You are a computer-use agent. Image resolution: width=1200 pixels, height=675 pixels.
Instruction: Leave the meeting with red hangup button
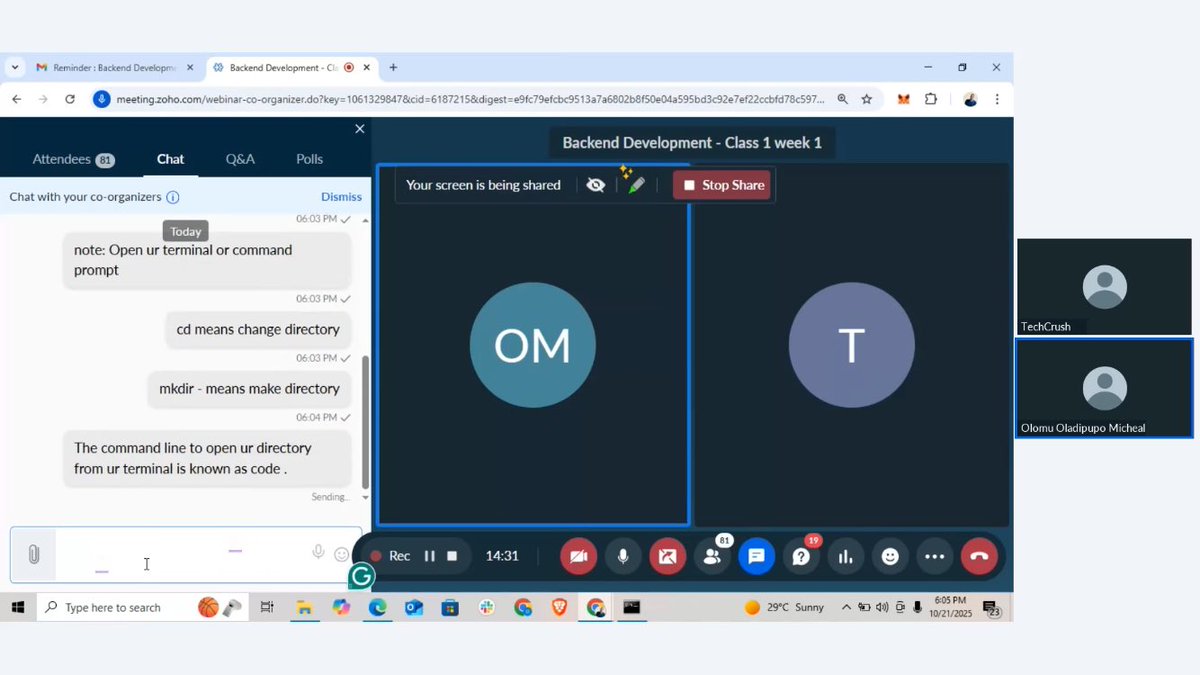point(979,557)
